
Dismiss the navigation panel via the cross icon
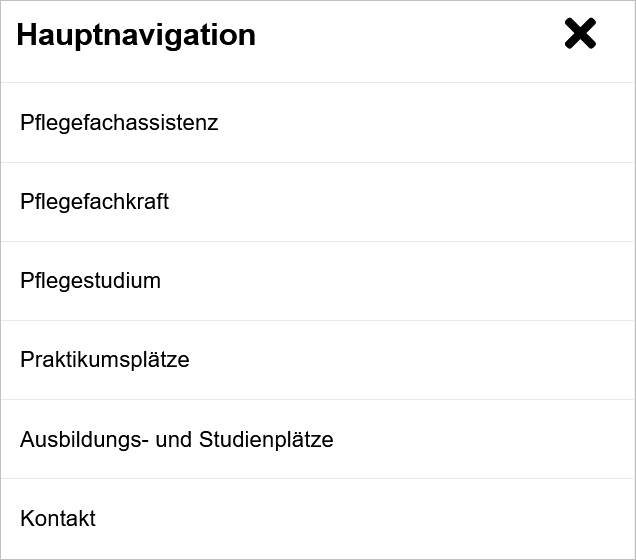pyautogui.click(x=580, y=34)
